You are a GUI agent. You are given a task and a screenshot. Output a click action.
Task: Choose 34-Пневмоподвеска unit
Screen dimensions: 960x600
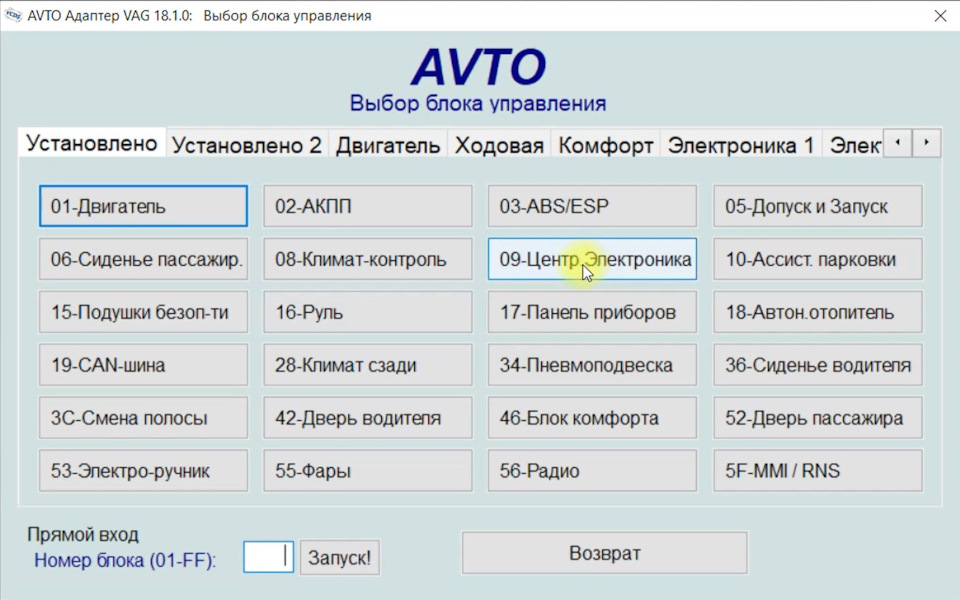(592, 365)
